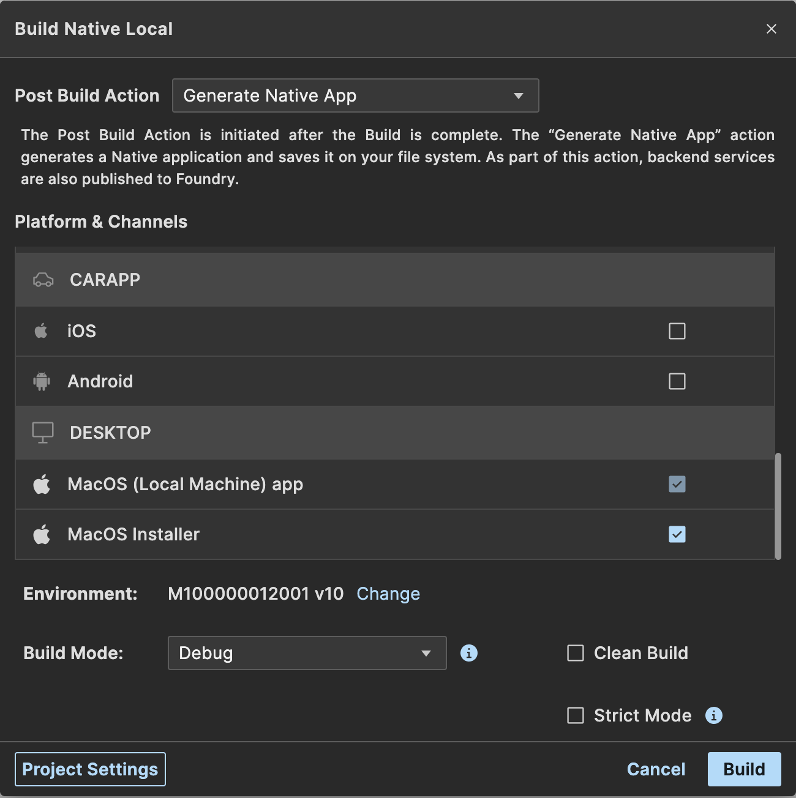Enable the iOS platform checkbox
The width and height of the screenshot is (796, 798).
pos(677,331)
